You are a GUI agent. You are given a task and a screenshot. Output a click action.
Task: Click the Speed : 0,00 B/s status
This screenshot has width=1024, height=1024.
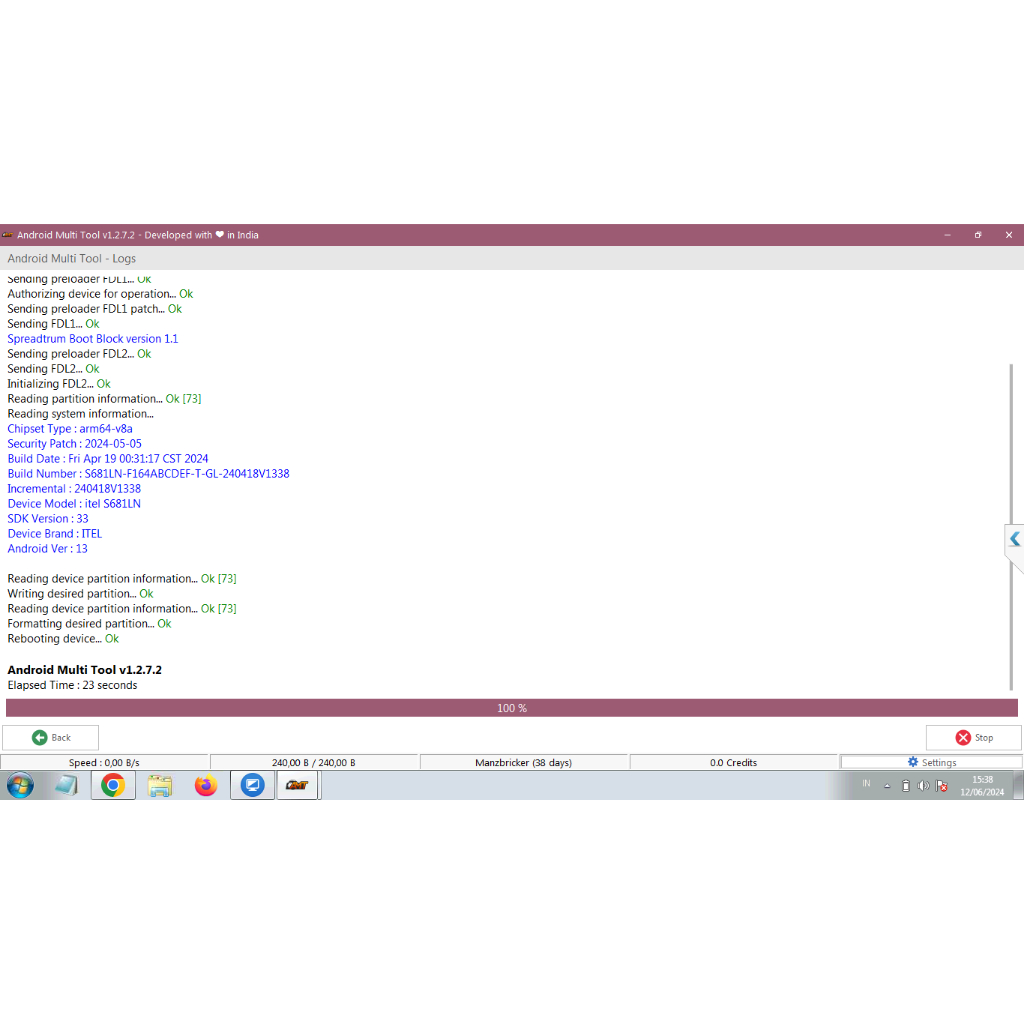(104, 762)
